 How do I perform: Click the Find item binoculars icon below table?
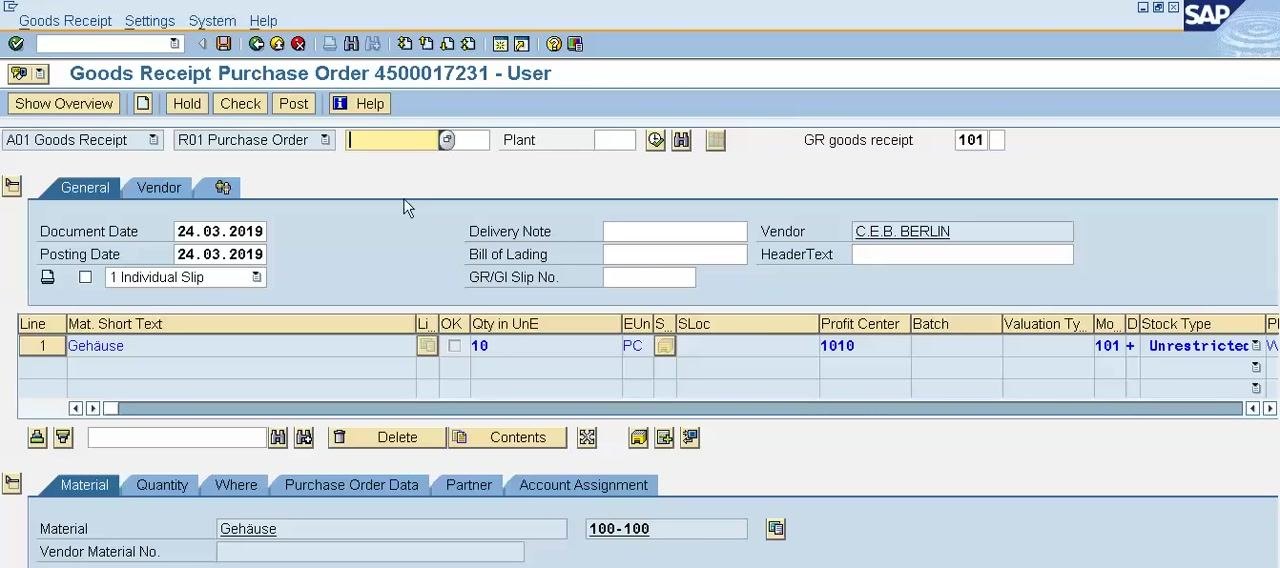pyautogui.click(x=278, y=438)
